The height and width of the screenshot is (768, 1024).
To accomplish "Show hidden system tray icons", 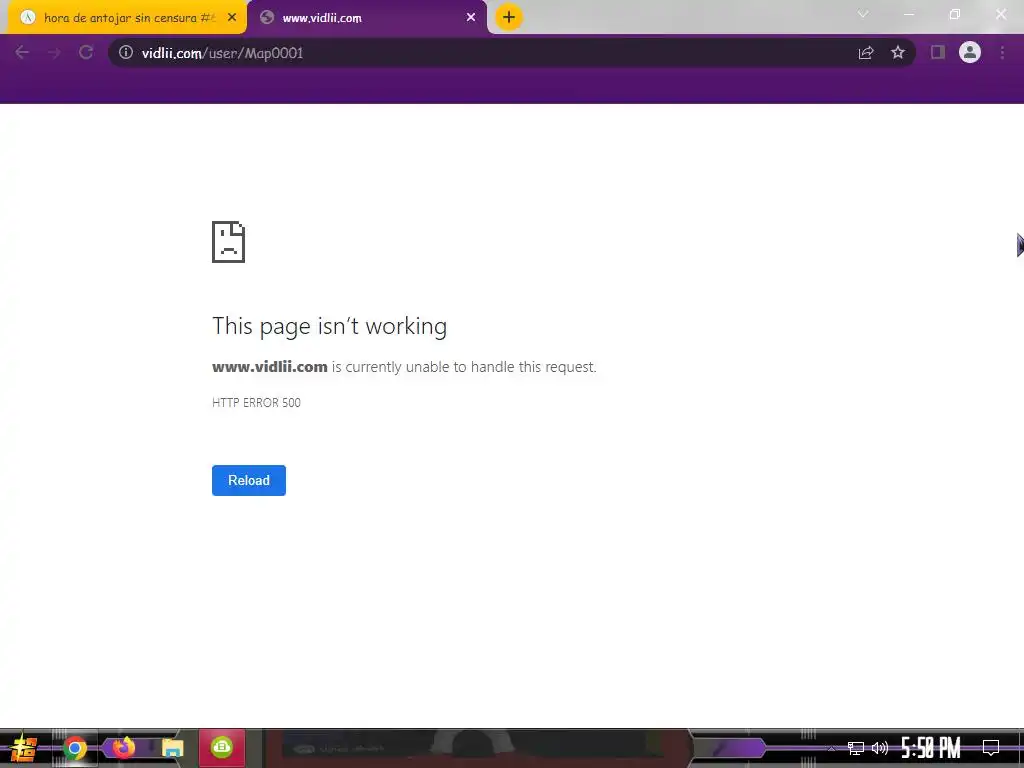I will point(831,748).
